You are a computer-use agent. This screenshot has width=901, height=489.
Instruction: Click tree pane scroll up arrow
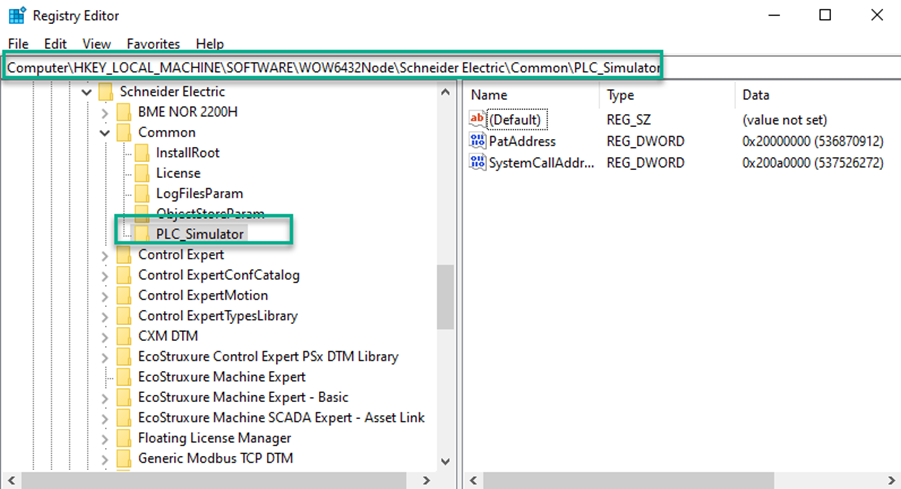445,92
